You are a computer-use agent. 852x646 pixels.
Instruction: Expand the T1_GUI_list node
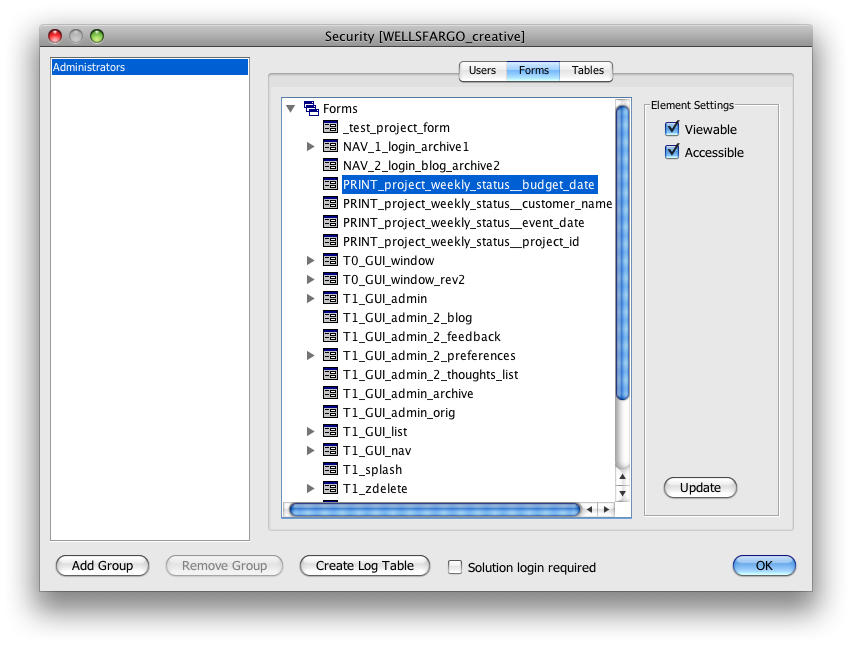point(310,431)
